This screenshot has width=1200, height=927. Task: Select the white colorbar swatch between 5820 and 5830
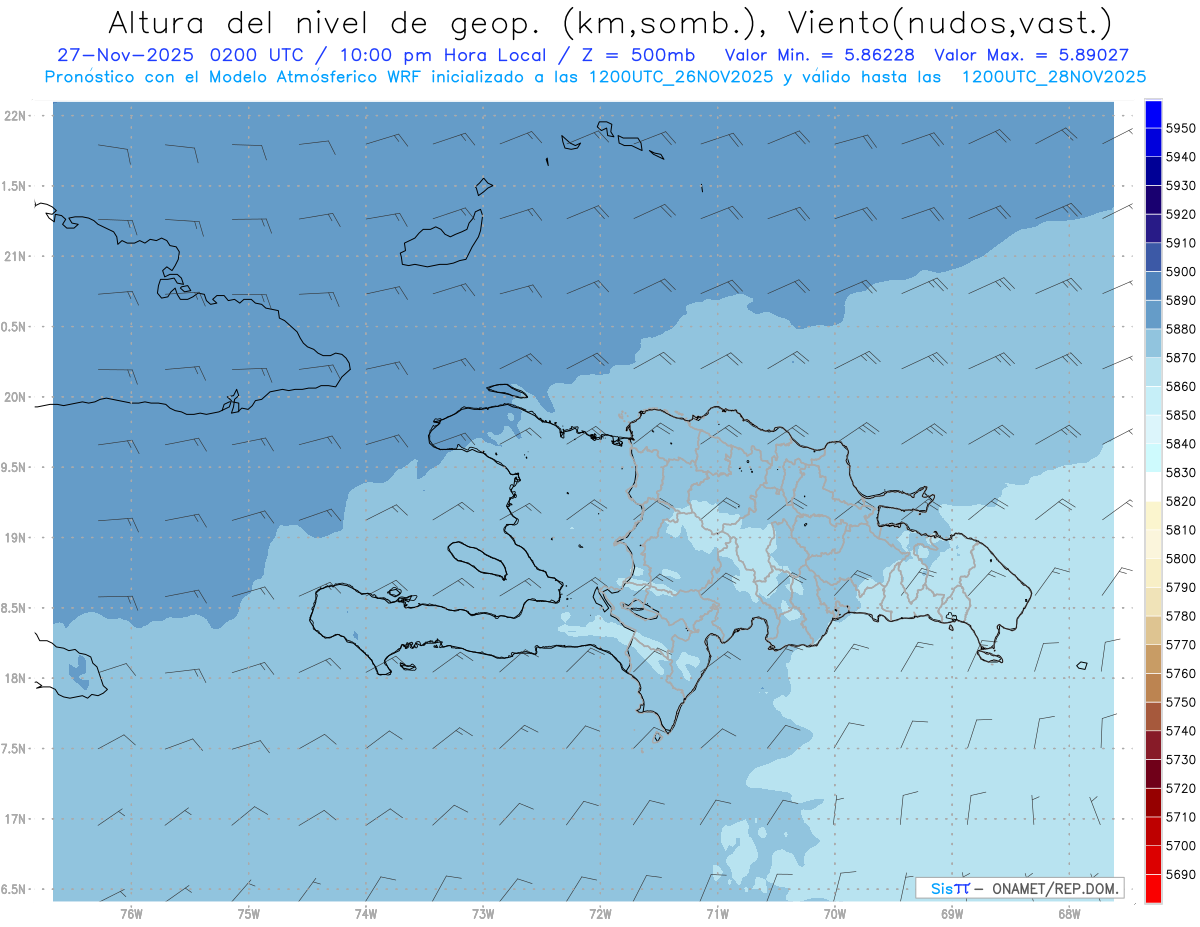click(x=1153, y=486)
